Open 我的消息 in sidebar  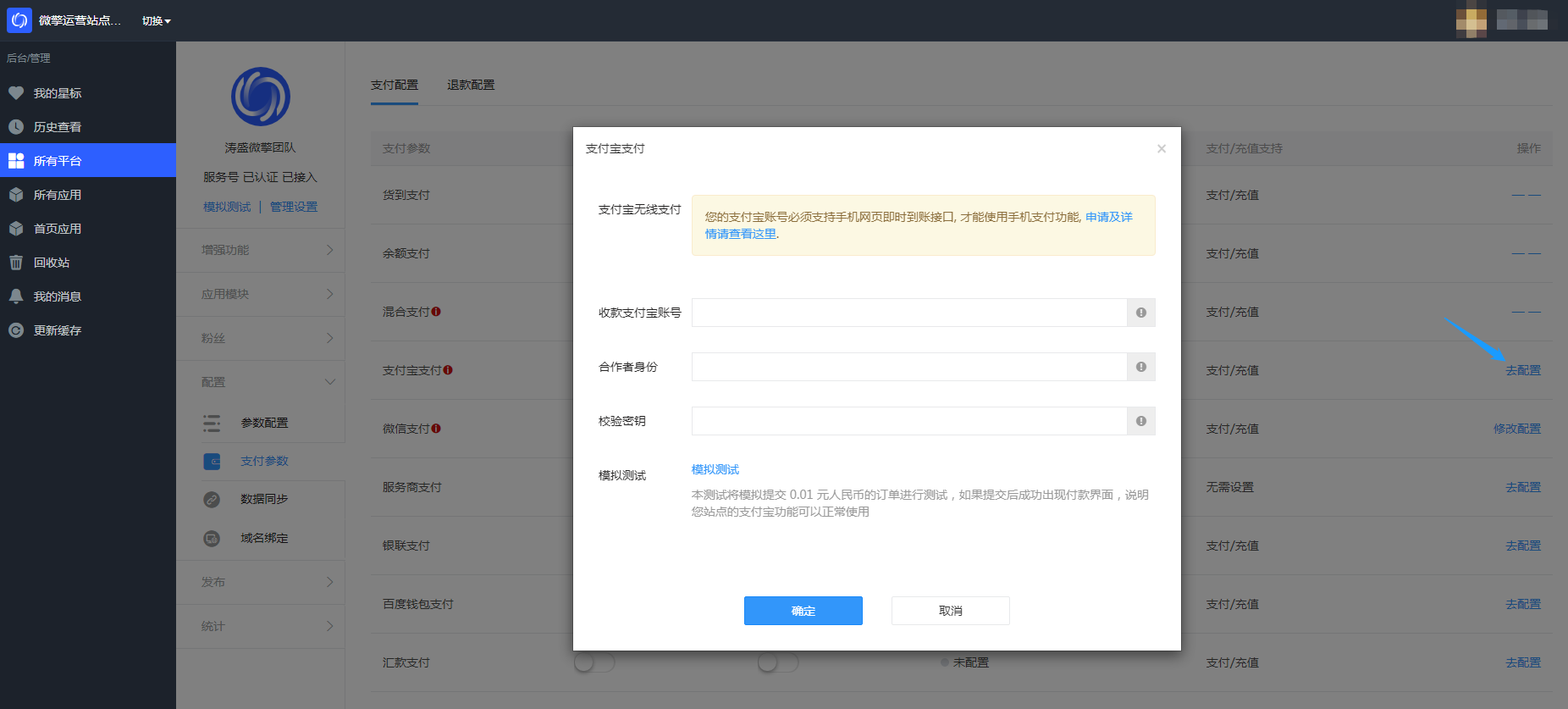point(88,296)
